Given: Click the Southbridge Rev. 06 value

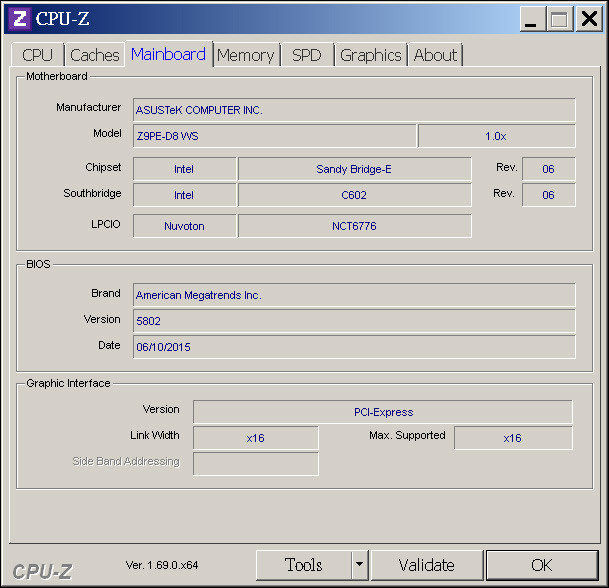Looking at the screenshot, I should pyautogui.click(x=548, y=195).
